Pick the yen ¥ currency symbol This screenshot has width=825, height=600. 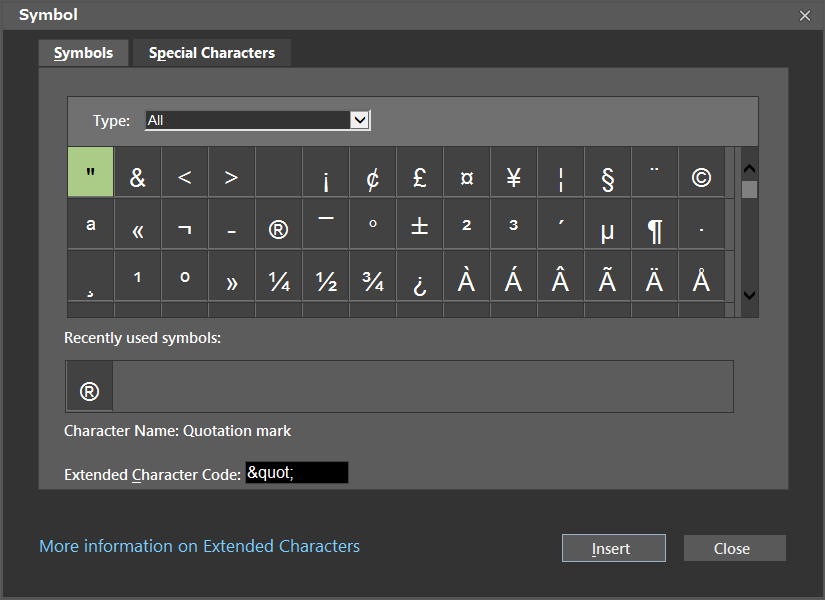coord(514,177)
